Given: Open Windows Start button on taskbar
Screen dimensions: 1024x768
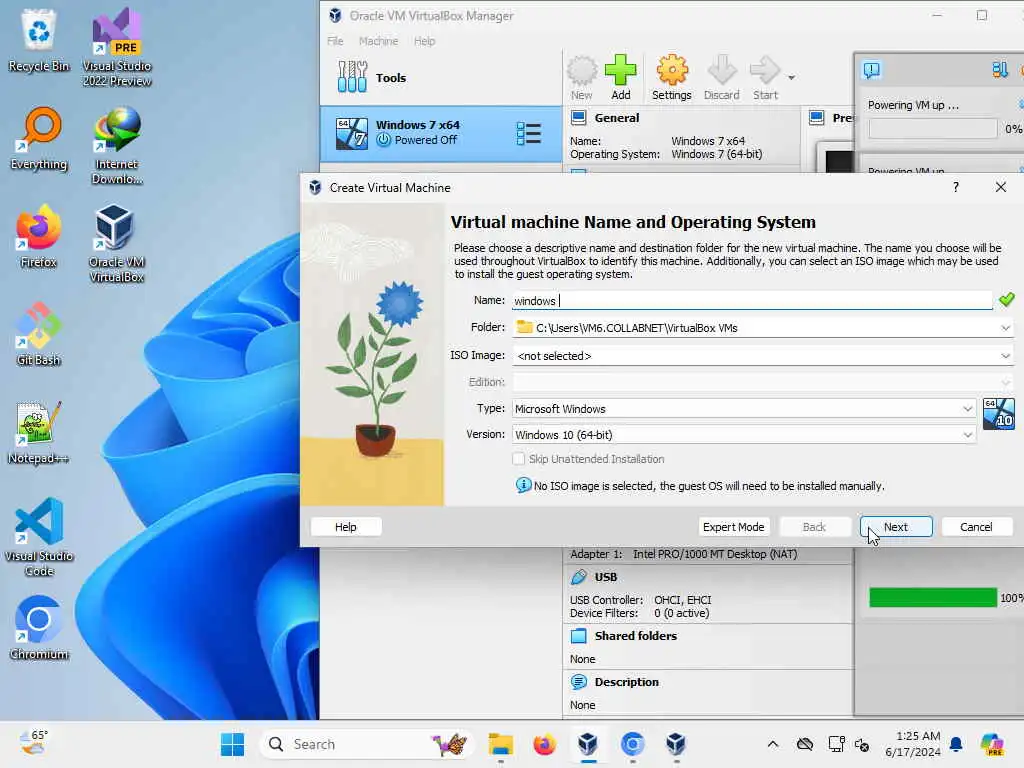Looking at the screenshot, I should (232, 744).
